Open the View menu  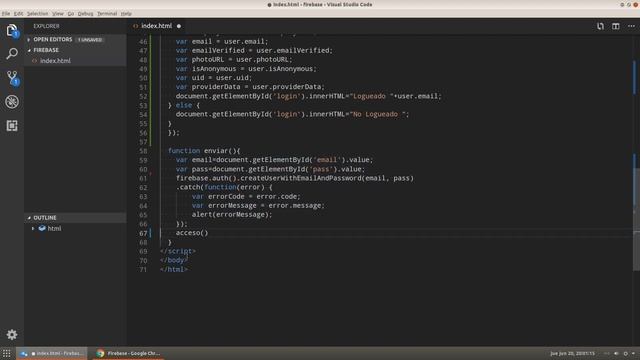58,13
